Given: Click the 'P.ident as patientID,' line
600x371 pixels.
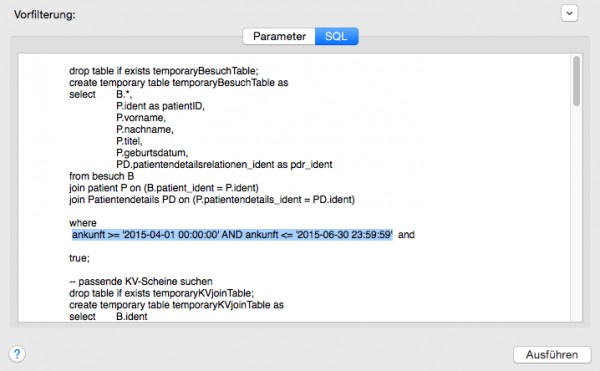Looking at the screenshot, I should (160, 106).
